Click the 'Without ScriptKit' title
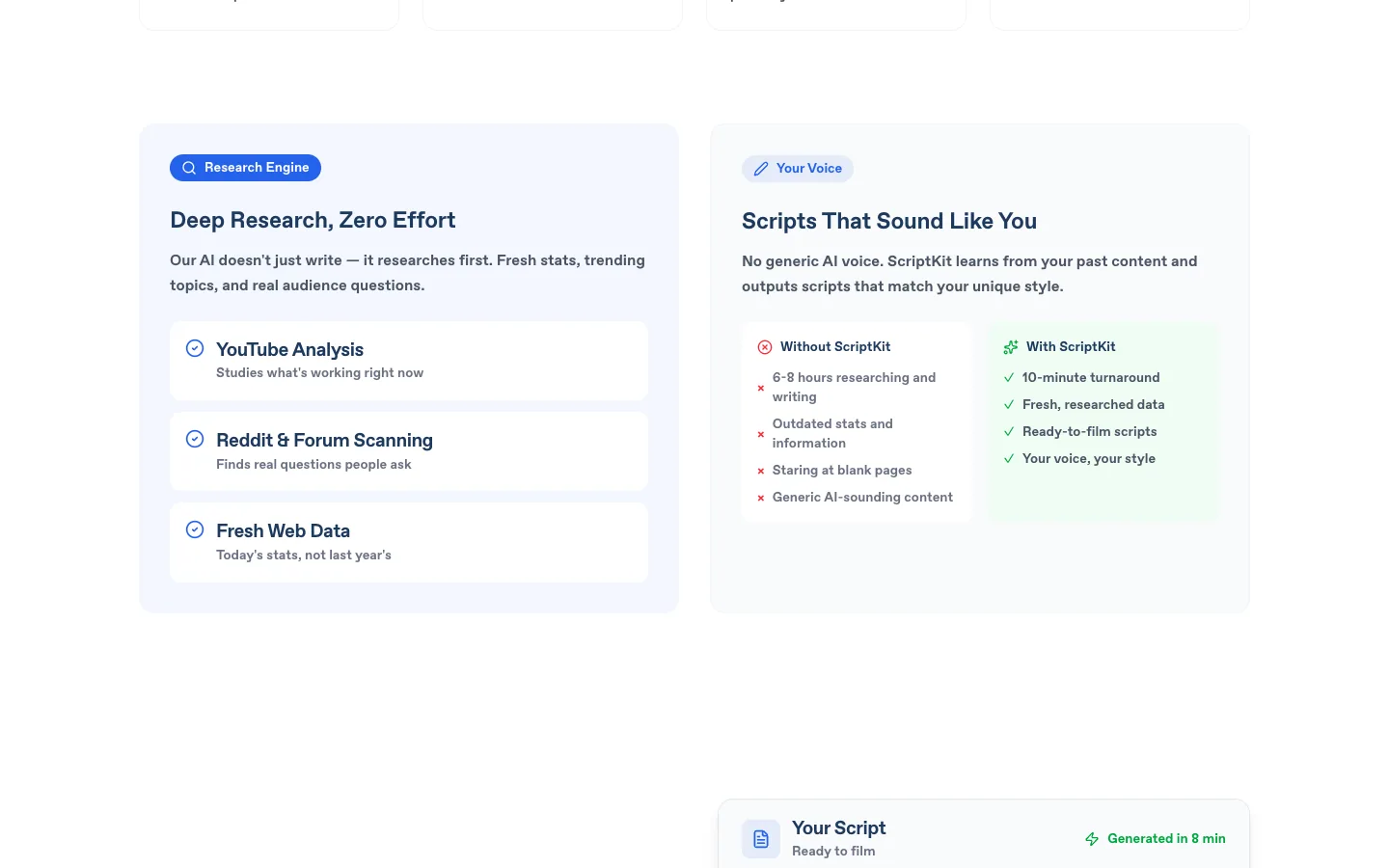The width and height of the screenshot is (1389, 868). tap(835, 346)
